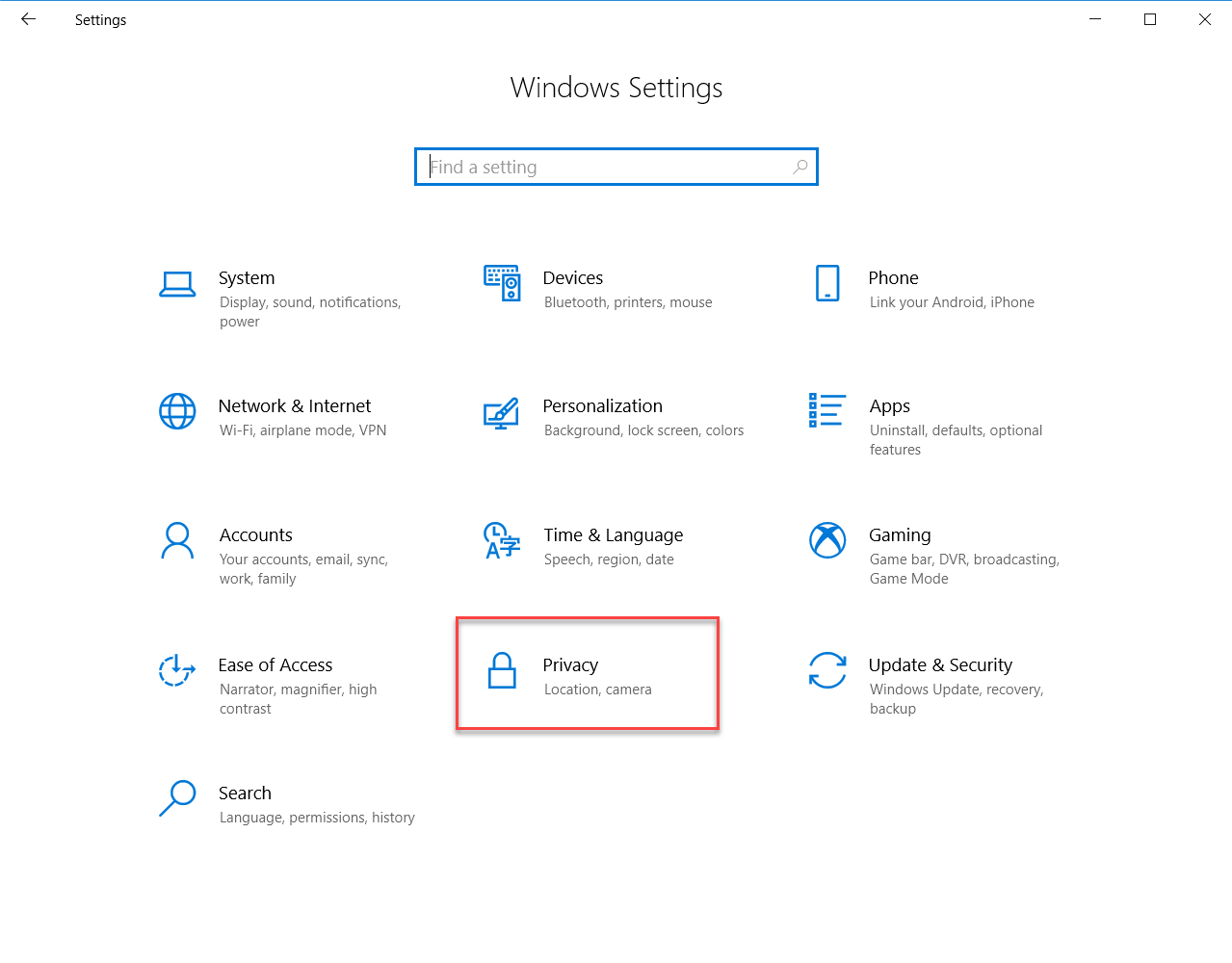Click the Gaming Xbox icon

click(x=827, y=540)
